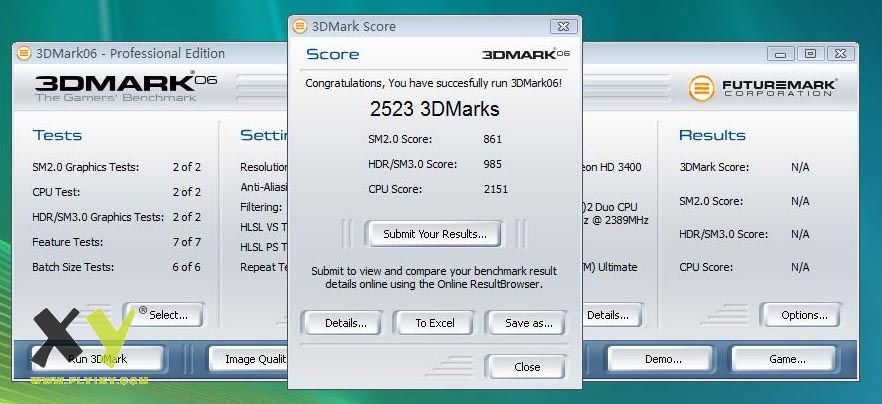Click the Score heading in dialog
Viewport: 882px width, 404px height.
[x=332, y=55]
